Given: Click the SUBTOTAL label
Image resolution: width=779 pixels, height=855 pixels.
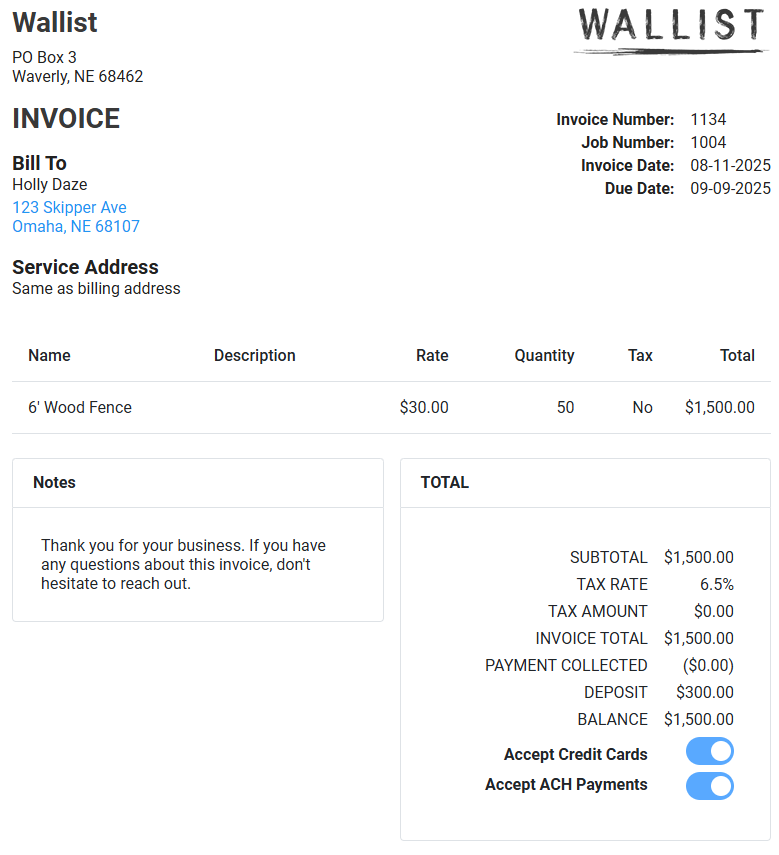Looking at the screenshot, I should [x=608, y=557].
